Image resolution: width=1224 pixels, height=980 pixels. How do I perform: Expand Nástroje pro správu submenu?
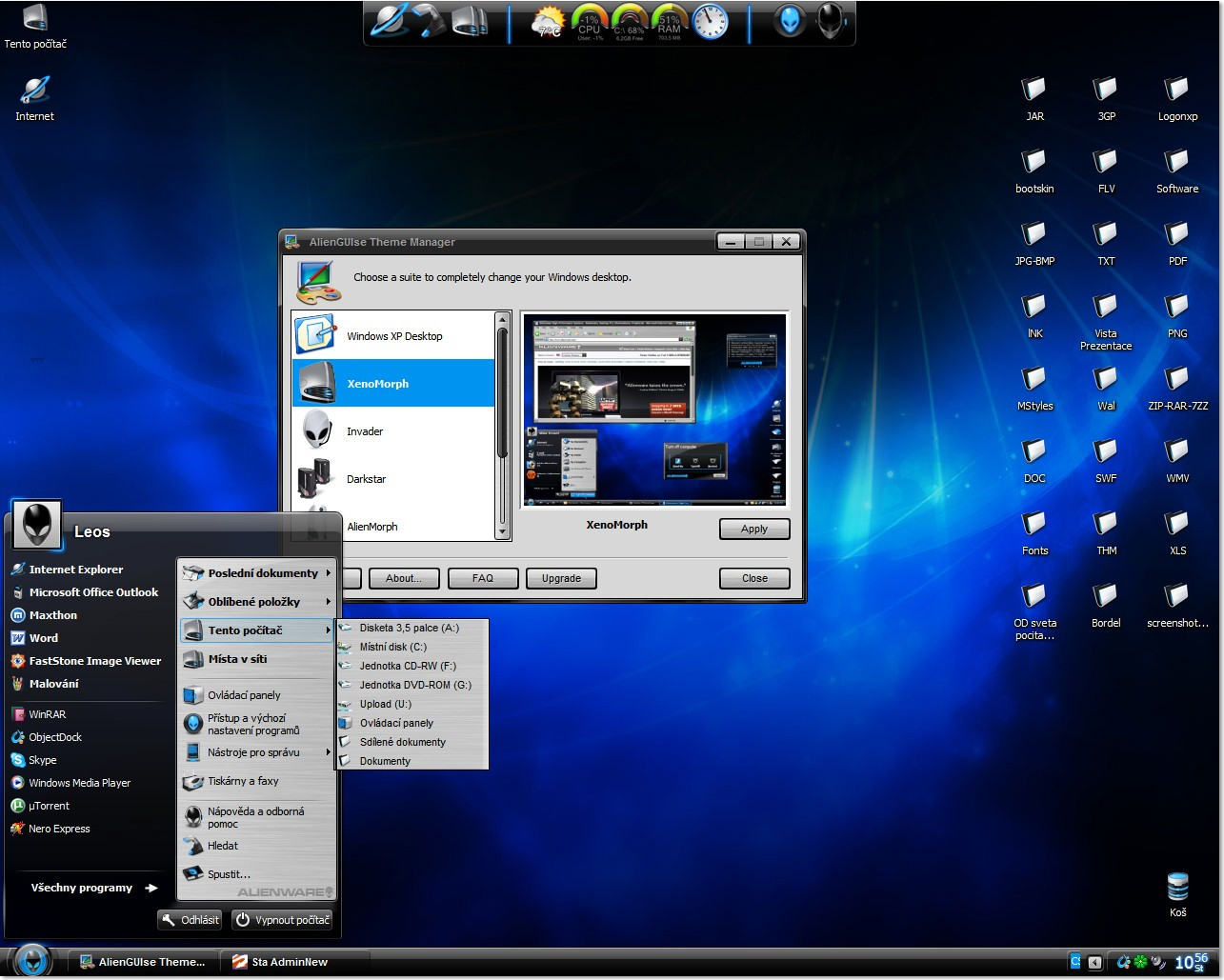257,752
